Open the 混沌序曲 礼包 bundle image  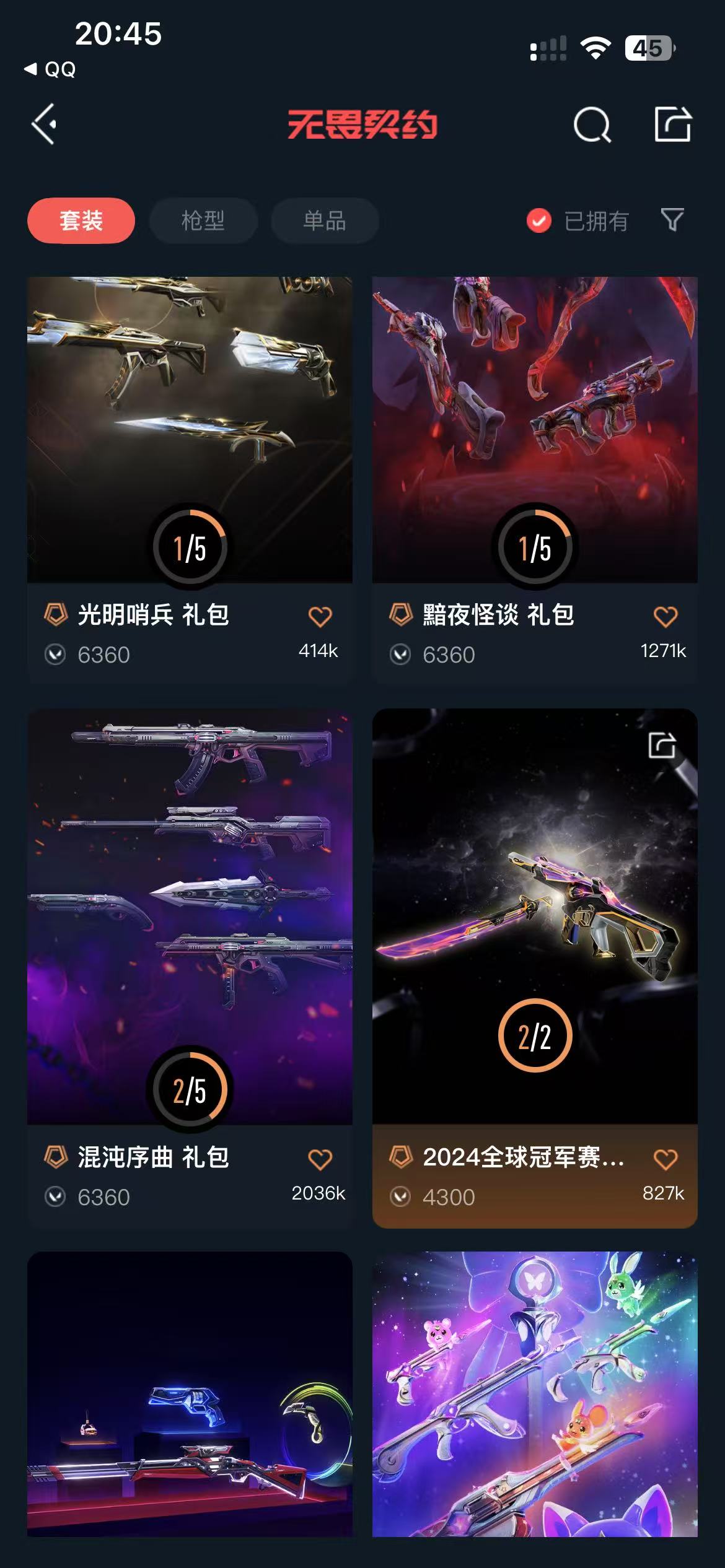click(x=190, y=917)
